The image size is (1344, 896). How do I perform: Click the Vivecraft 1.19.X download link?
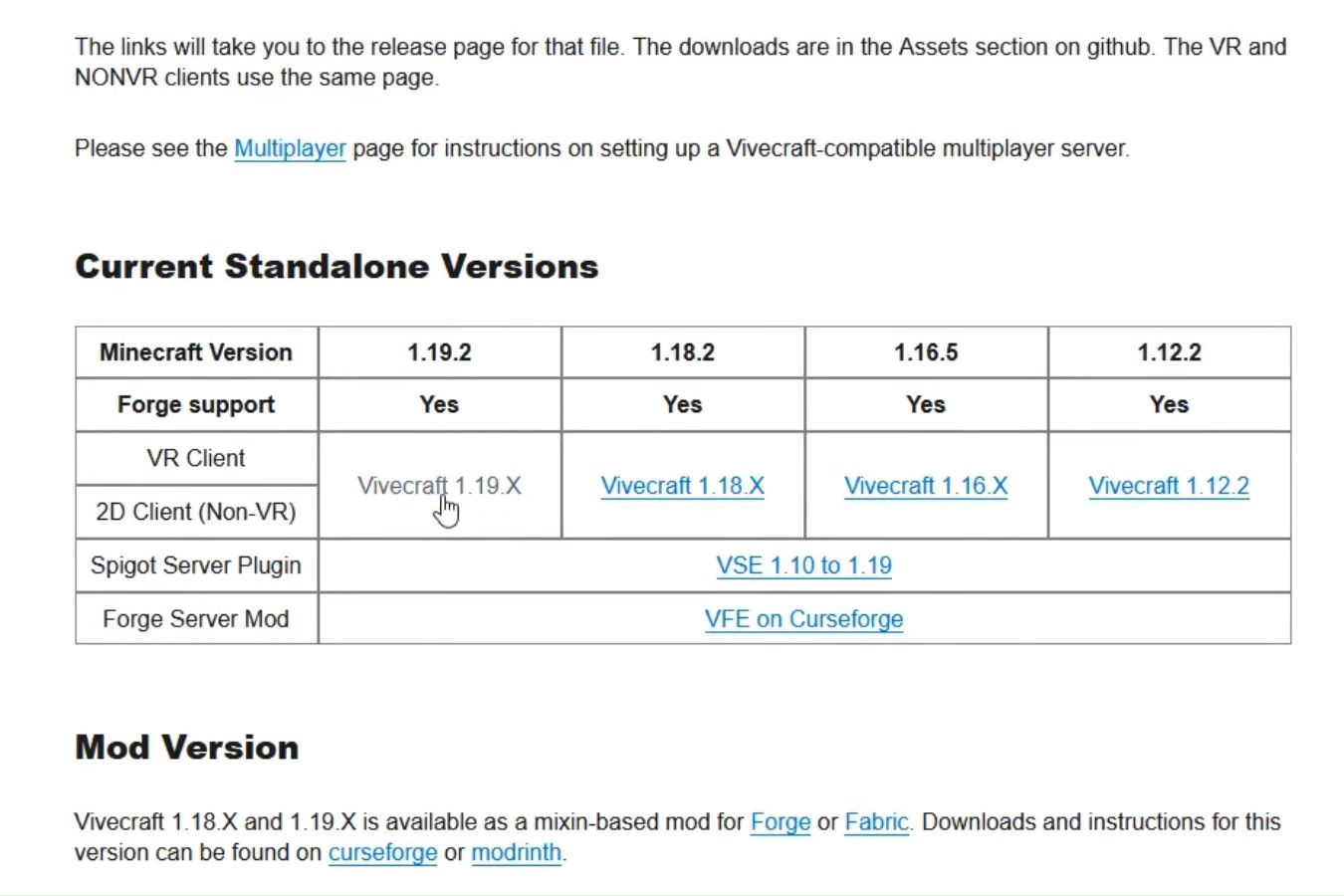[x=439, y=486]
